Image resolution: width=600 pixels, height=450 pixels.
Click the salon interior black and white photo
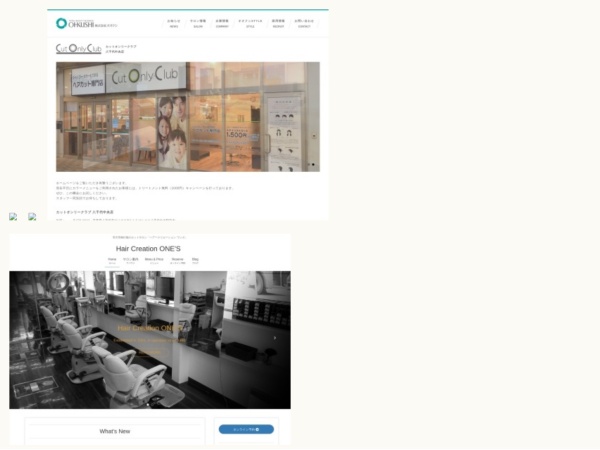150,340
